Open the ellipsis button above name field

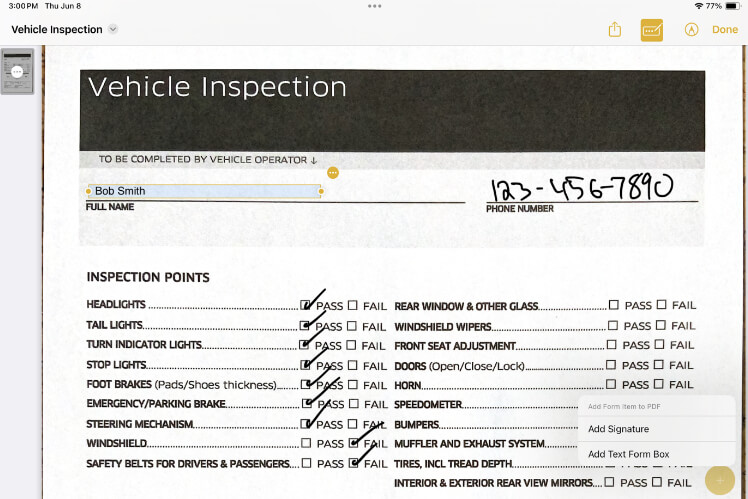tap(333, 173)
